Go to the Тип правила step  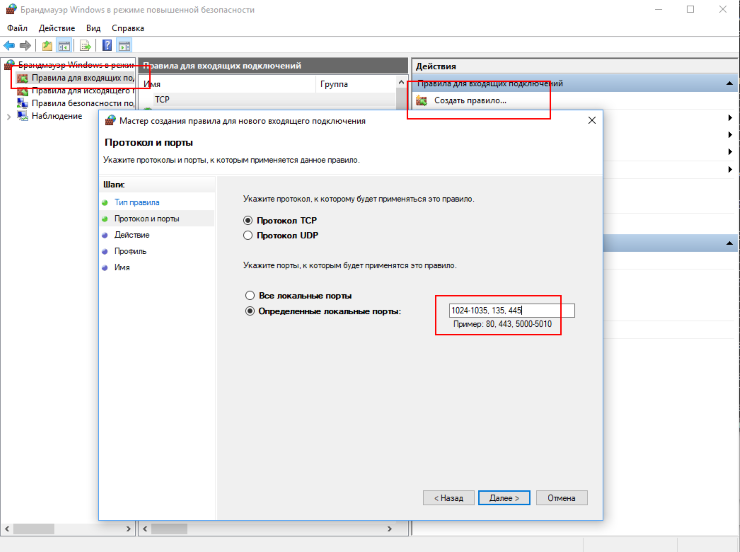pos(137,202)
